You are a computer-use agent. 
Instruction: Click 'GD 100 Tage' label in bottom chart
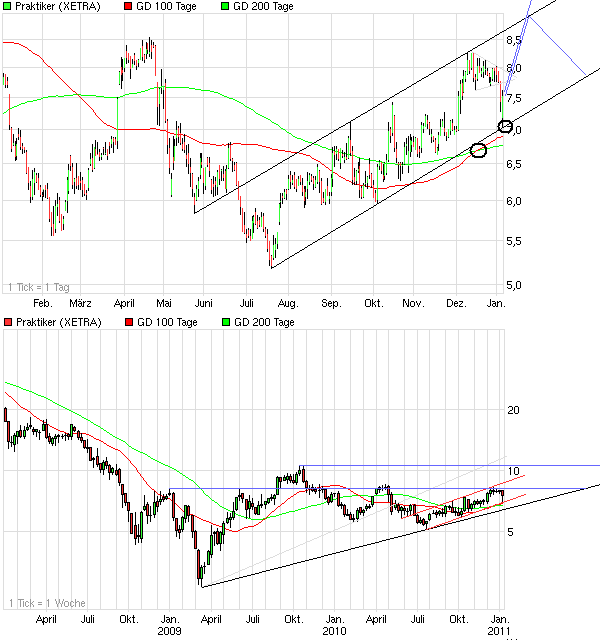[x=167, y=322]
